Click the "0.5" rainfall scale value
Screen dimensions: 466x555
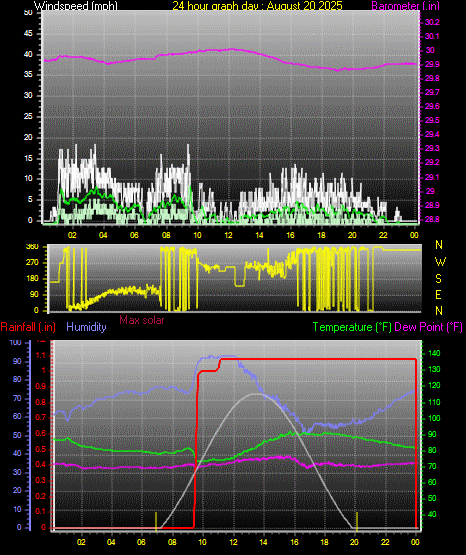(41, 450)
